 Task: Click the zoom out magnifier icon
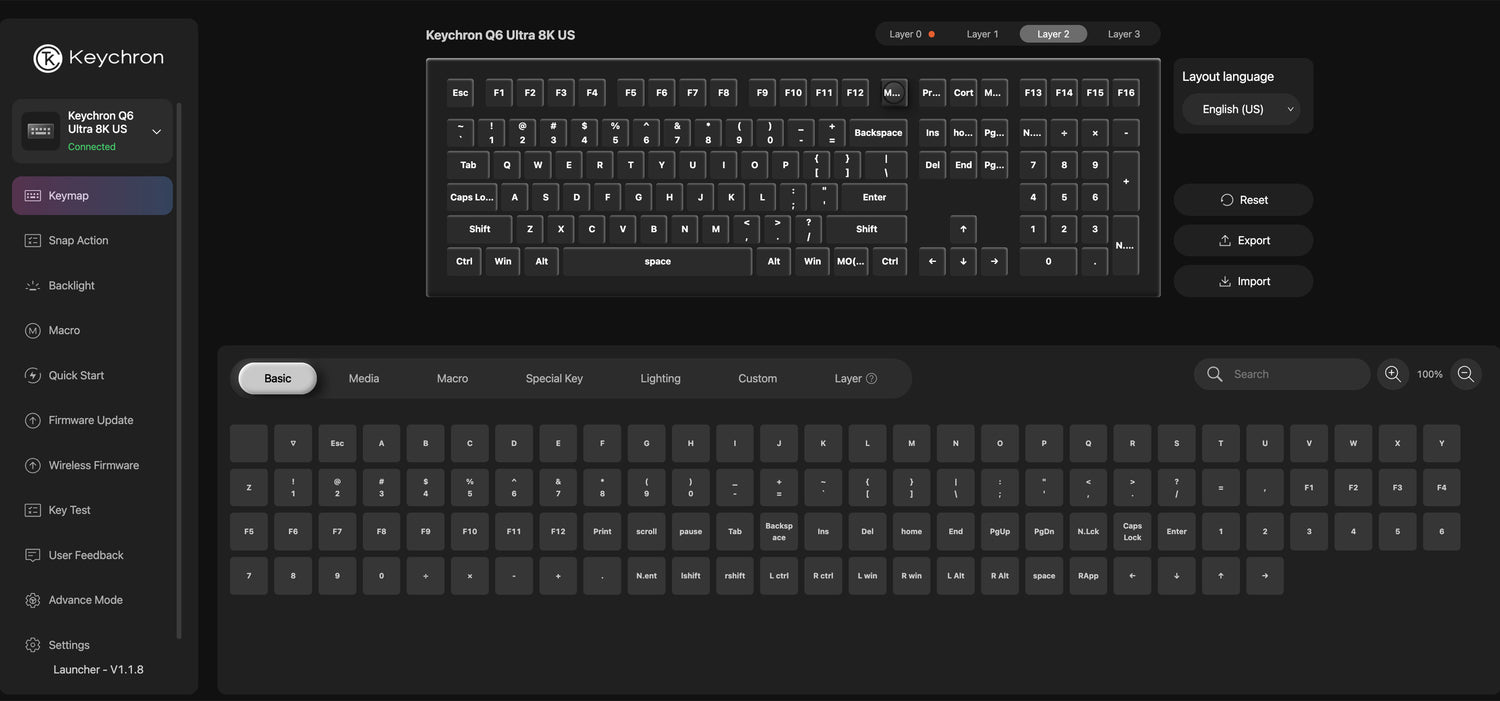(x=1466, y=374)
